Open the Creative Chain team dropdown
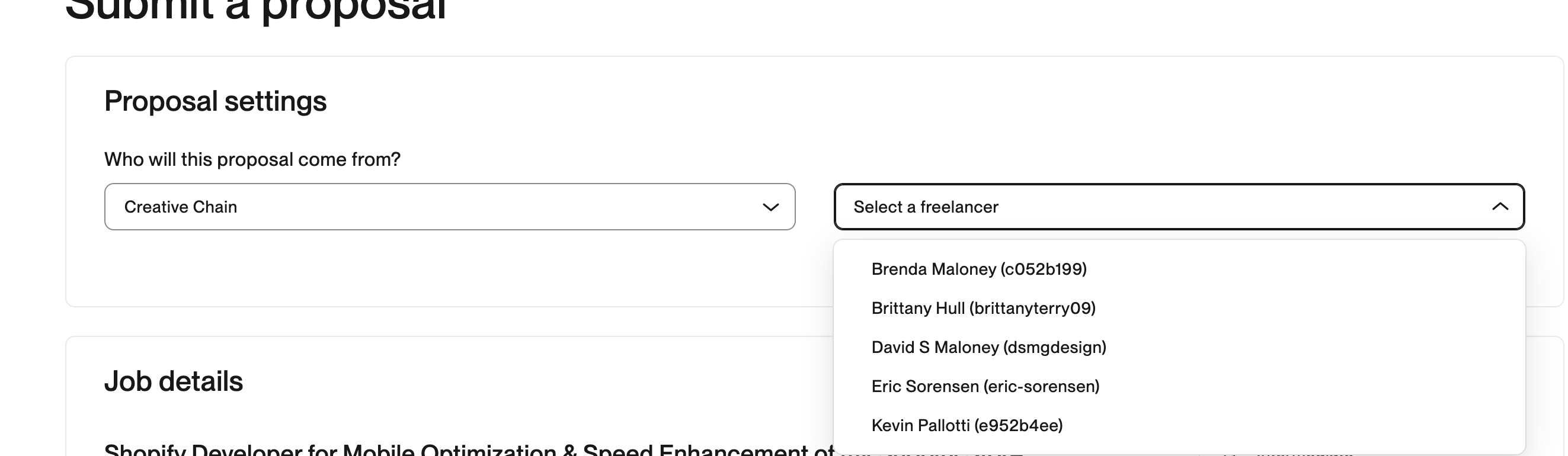This screenshot has width=1568, height=456. coord(450,207)
